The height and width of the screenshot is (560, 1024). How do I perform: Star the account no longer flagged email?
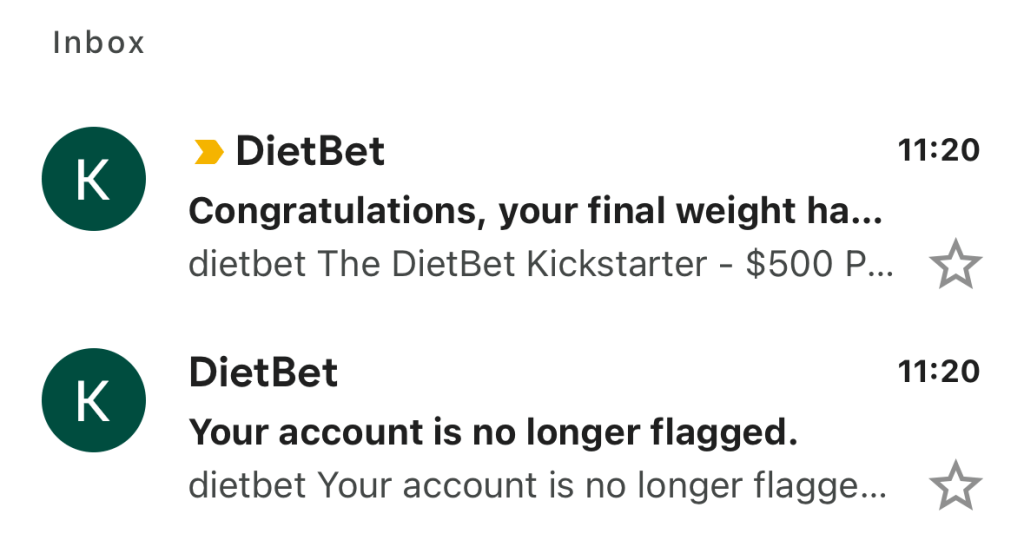(x=956, y=486)
